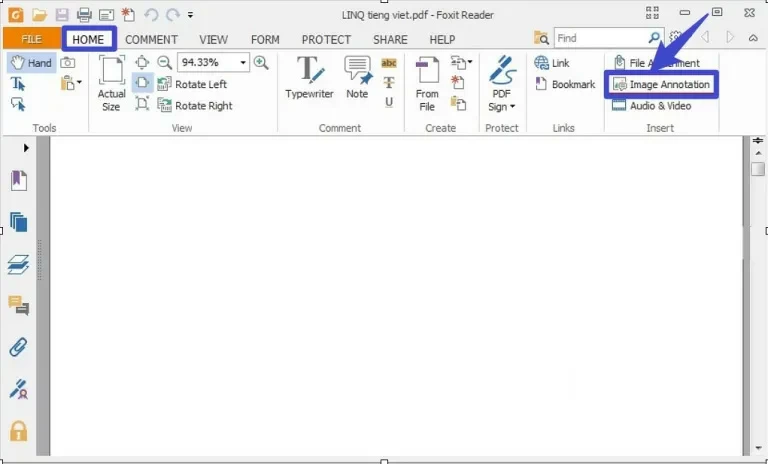Select the SnapShot camera tool

pos(68,62)
